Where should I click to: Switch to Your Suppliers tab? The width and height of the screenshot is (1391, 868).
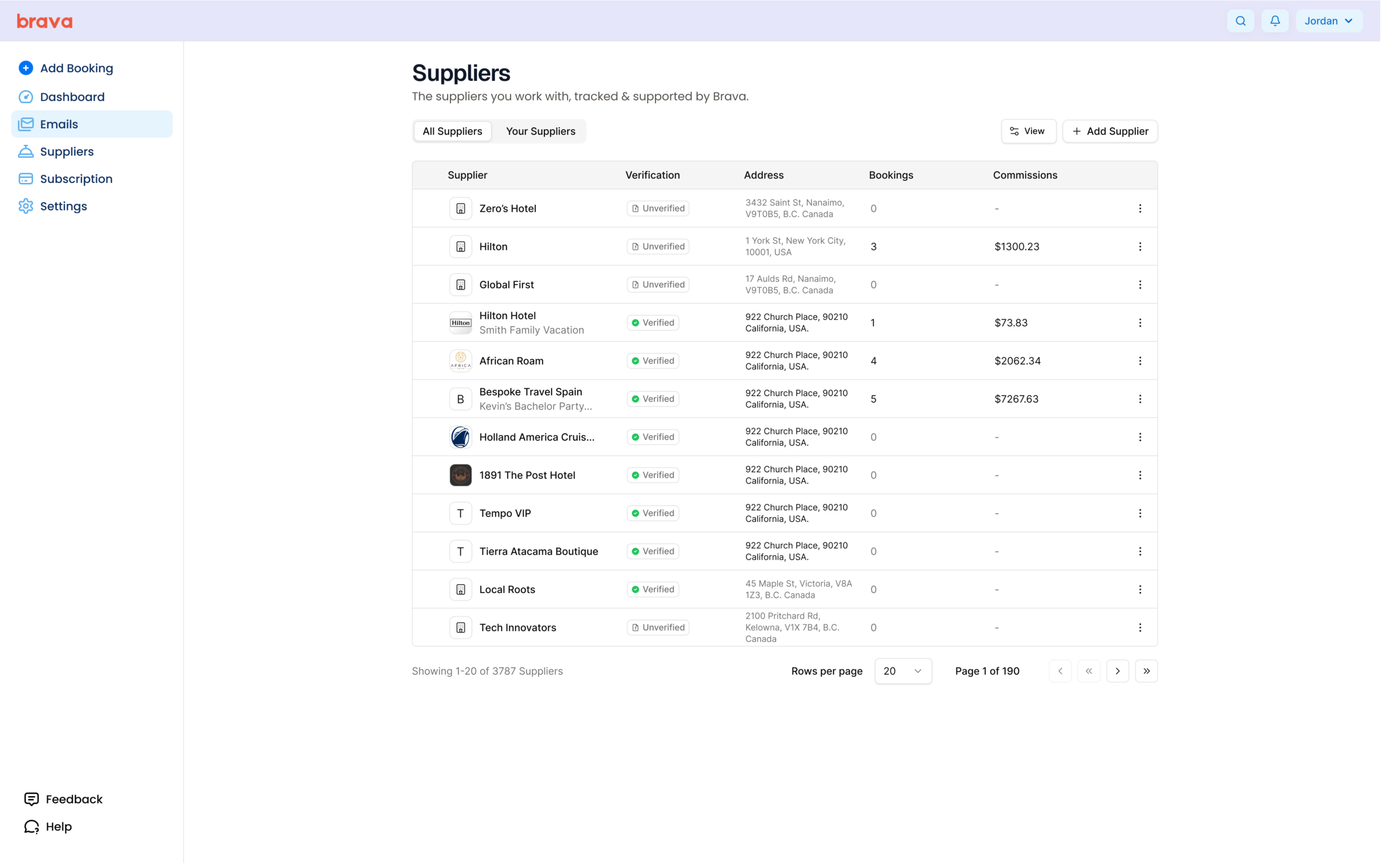[540, 131]
